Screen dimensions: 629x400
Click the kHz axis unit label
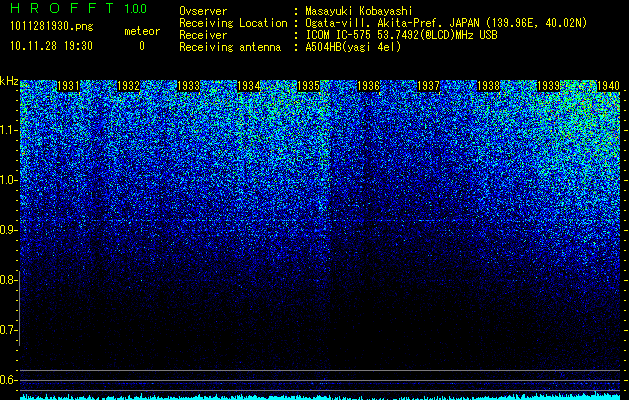(x=9, y=81)
